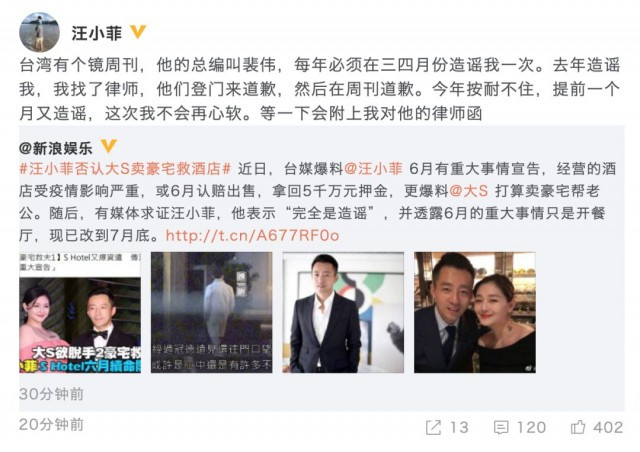Screen dimensions: 640x452
Task: Click the verified V badge beside 汪小菲
Action: tap(138, 32)
